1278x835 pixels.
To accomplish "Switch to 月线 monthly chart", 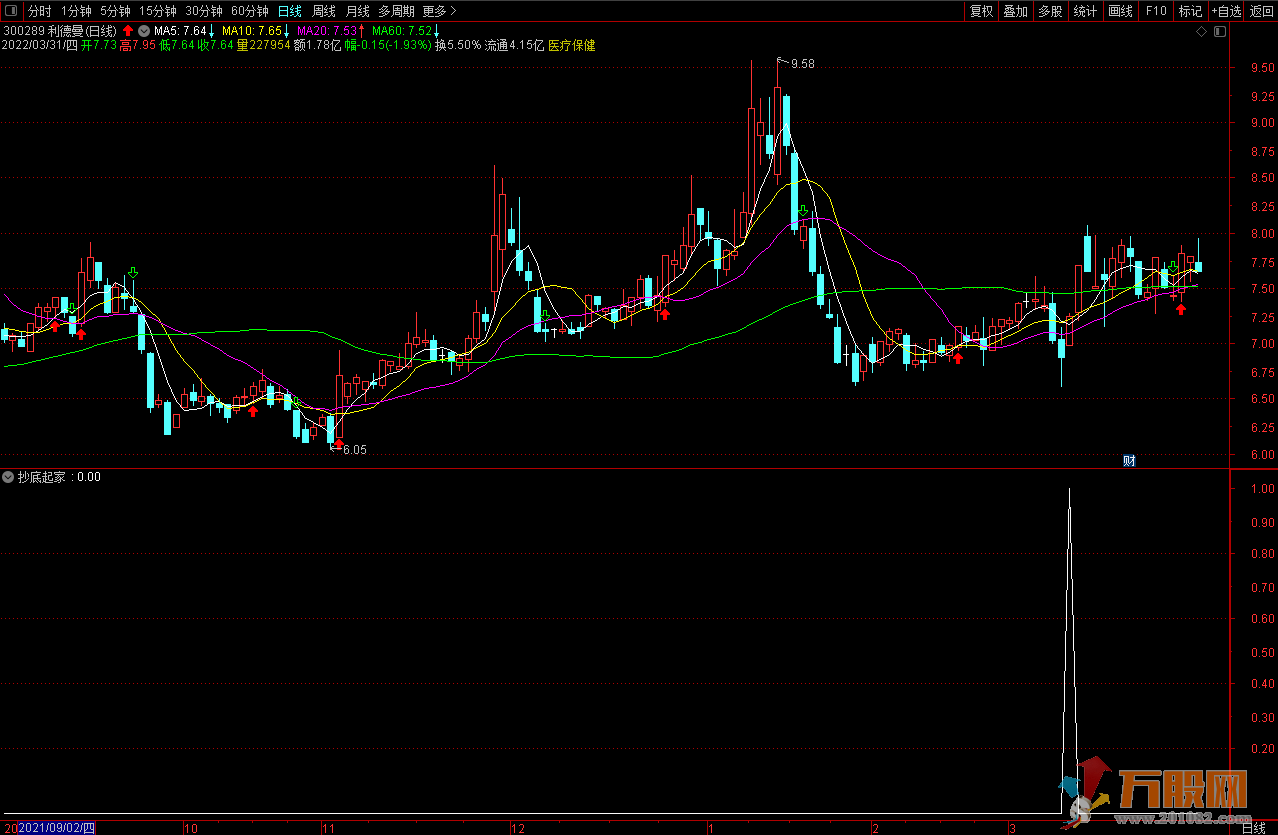I will point(357,11).
